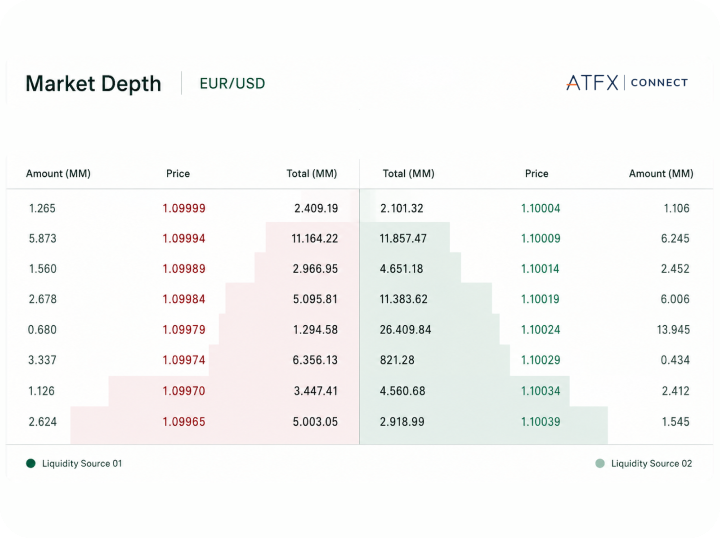This screenshot has width=720, height=538.
Task: Click the bid-side Price column header
Action: (x=178, y=174)
